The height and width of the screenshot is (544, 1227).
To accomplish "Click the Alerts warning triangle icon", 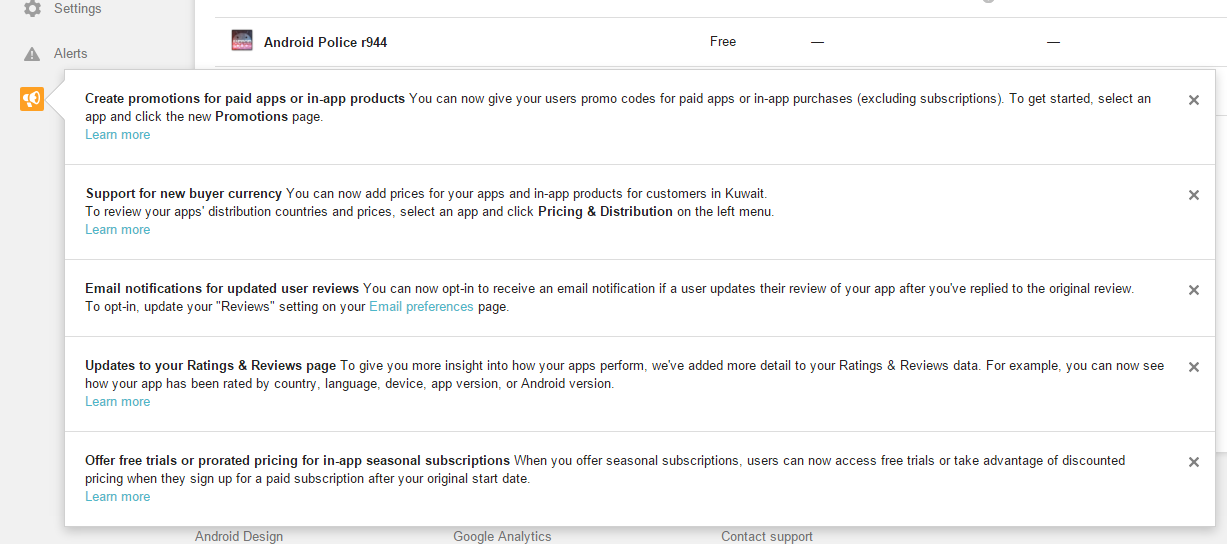I will (x=32, y=54).
